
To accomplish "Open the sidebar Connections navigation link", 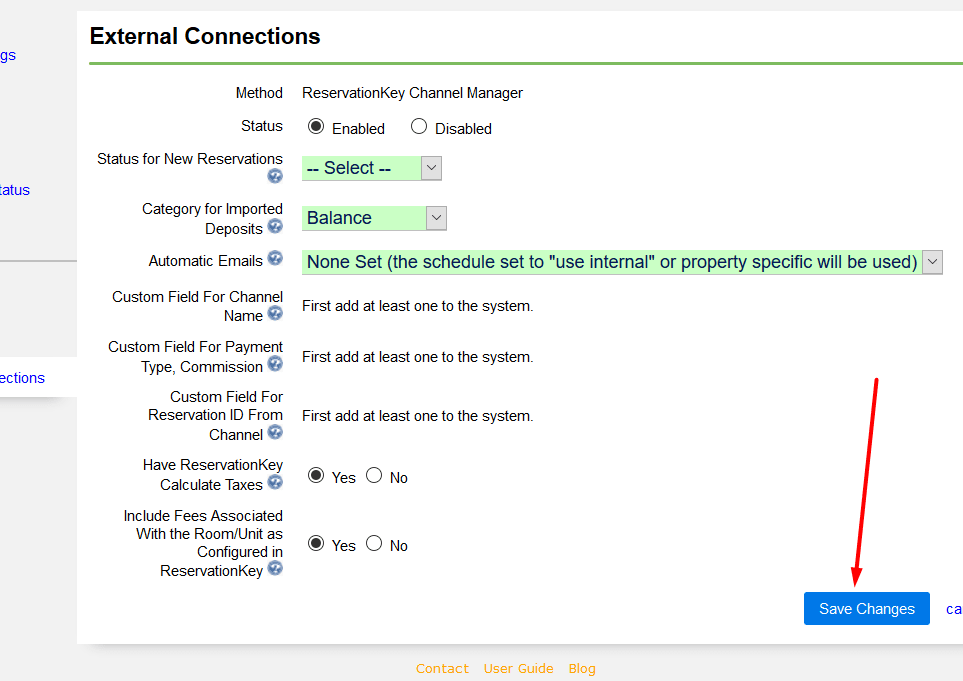I will (x=20, y=377).
